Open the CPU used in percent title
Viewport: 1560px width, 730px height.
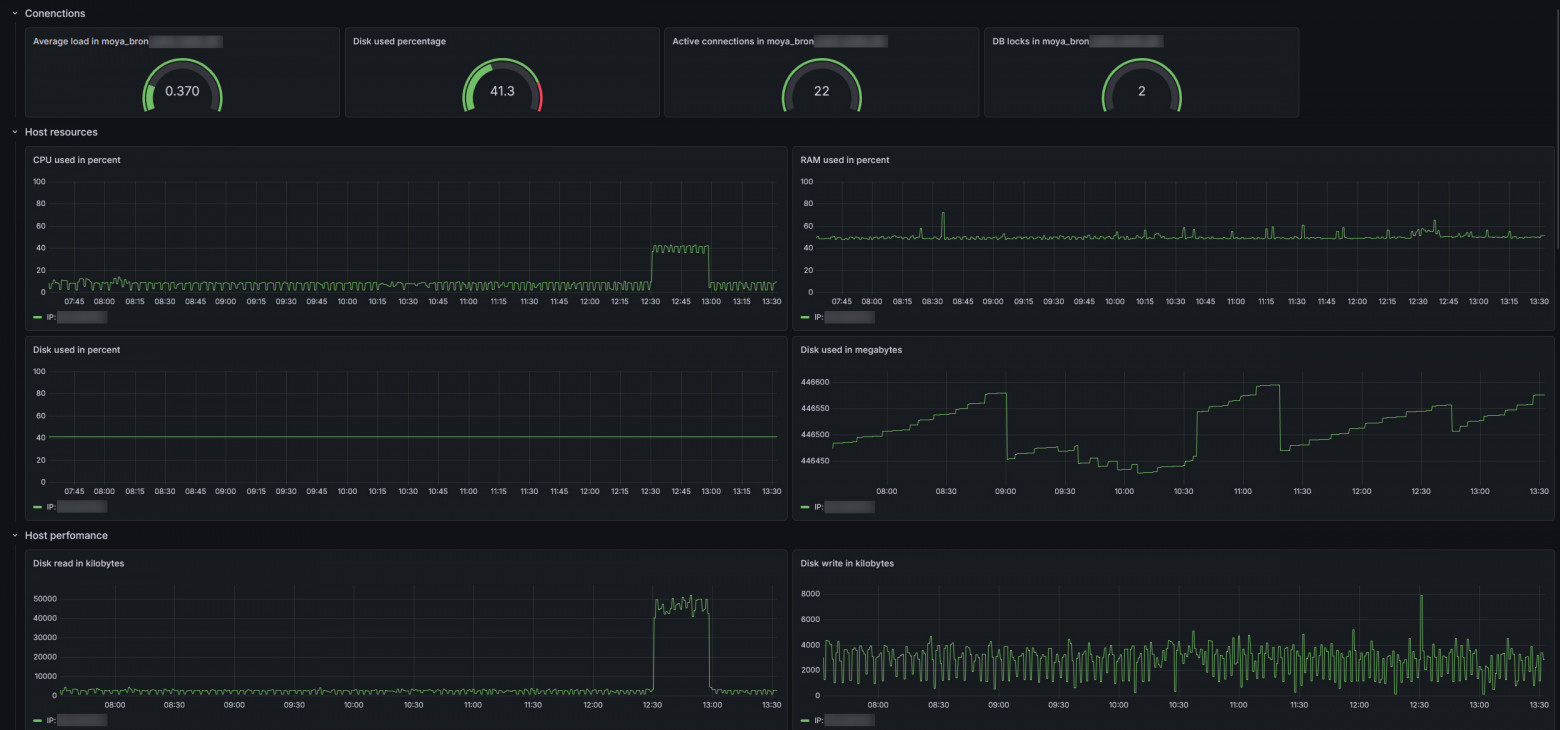(x=77, y=160)
